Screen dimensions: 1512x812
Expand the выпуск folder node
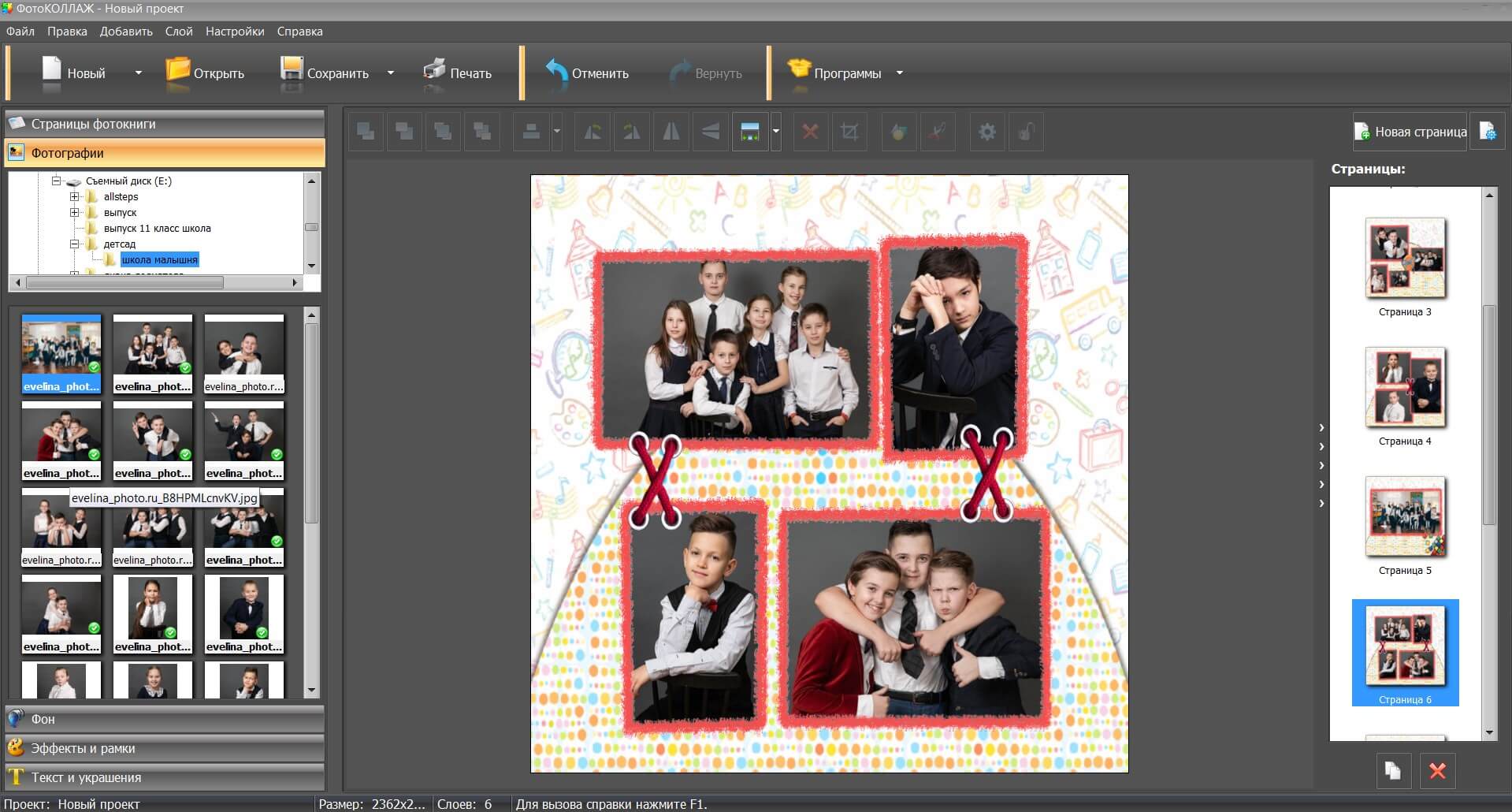75,212
